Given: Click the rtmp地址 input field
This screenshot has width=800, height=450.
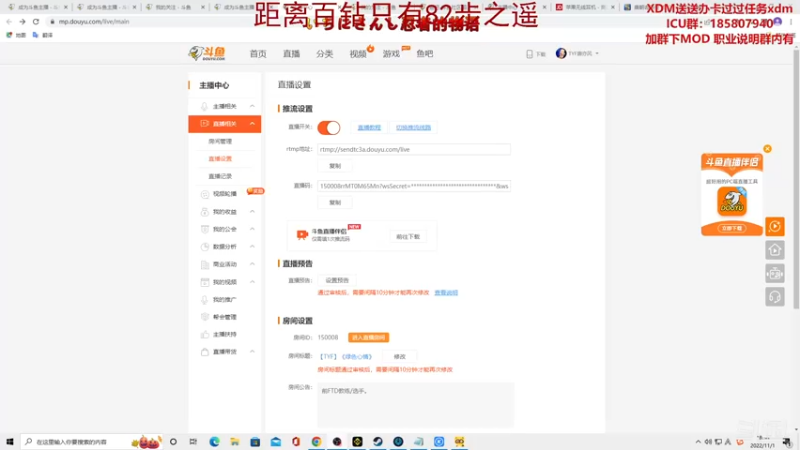Looking at the screenshot, I should tap(414, 149).
